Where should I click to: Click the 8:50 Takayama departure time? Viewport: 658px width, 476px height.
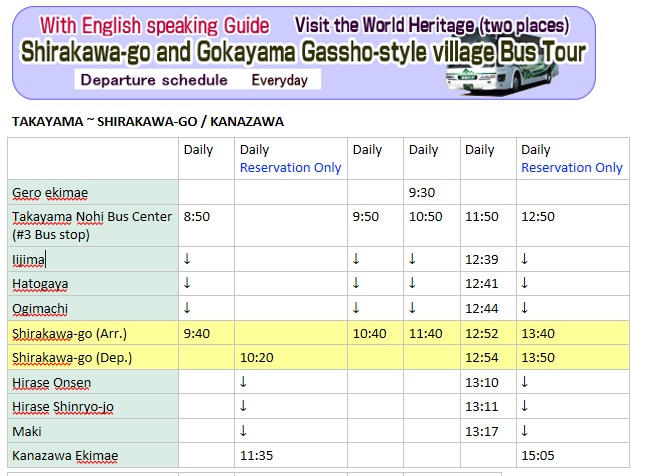tap(196, 217)
